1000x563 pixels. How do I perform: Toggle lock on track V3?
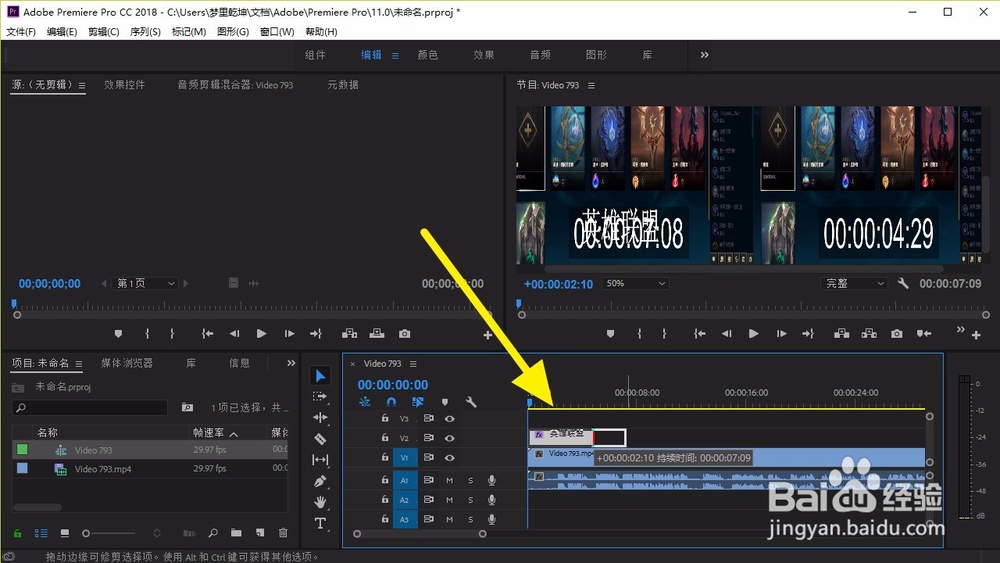tap(385, 418)
